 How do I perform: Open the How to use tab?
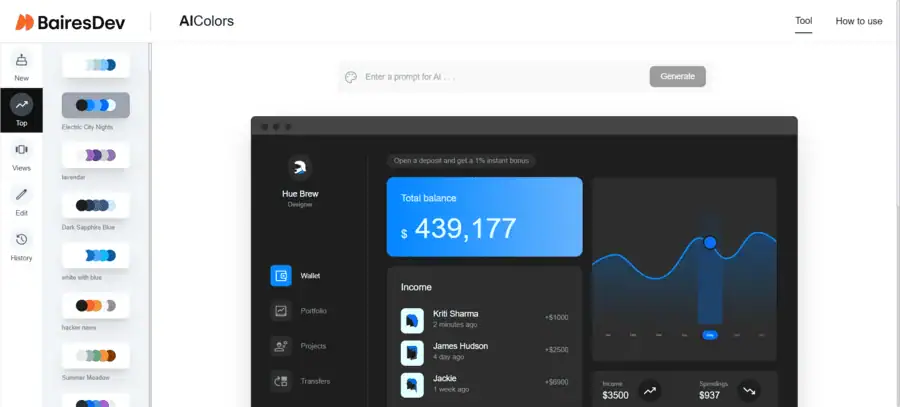click(x=859, y=21)
